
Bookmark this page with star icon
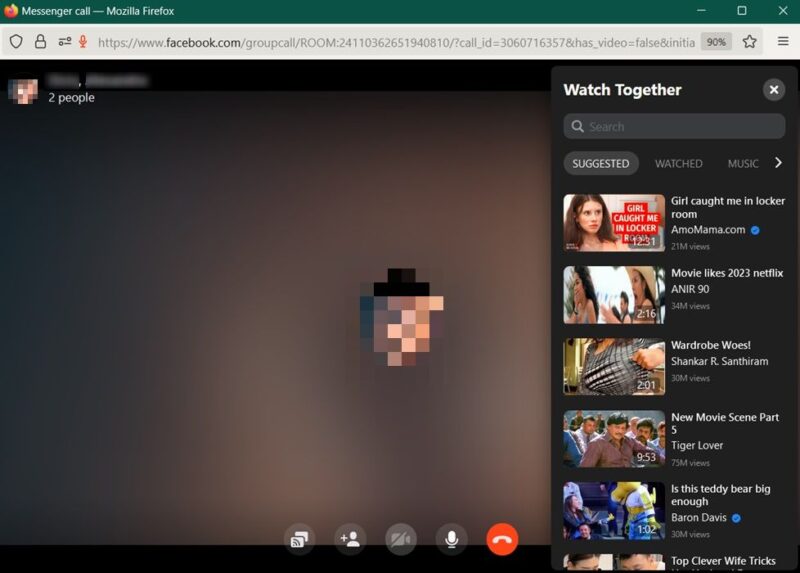point(749,41)
